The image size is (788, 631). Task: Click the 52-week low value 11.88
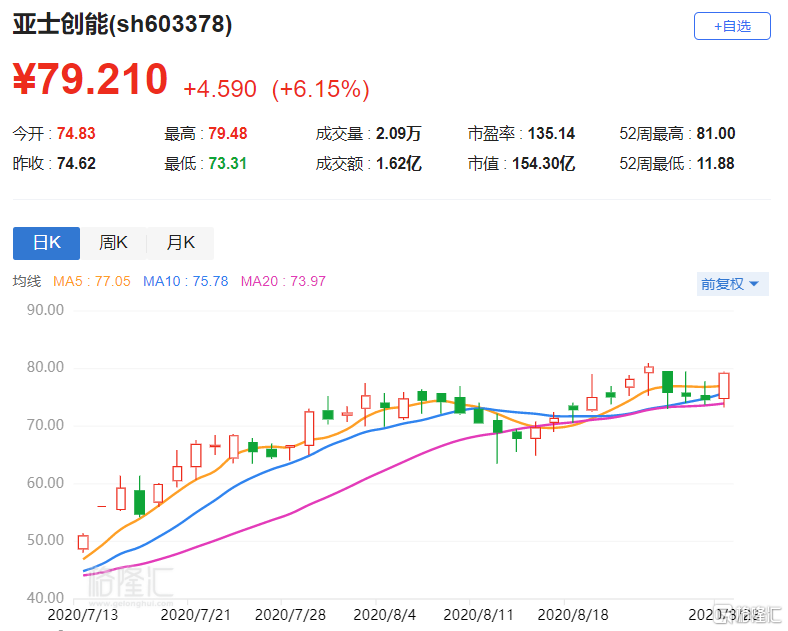click(716, 164)
